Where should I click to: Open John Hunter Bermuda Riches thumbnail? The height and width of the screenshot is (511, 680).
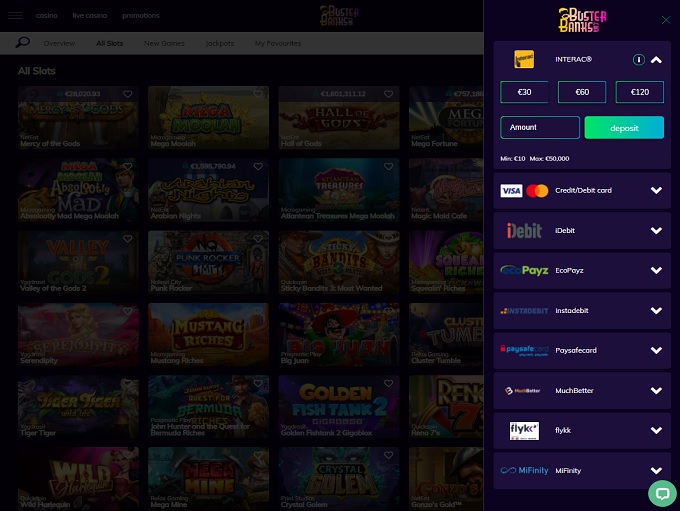208,406
